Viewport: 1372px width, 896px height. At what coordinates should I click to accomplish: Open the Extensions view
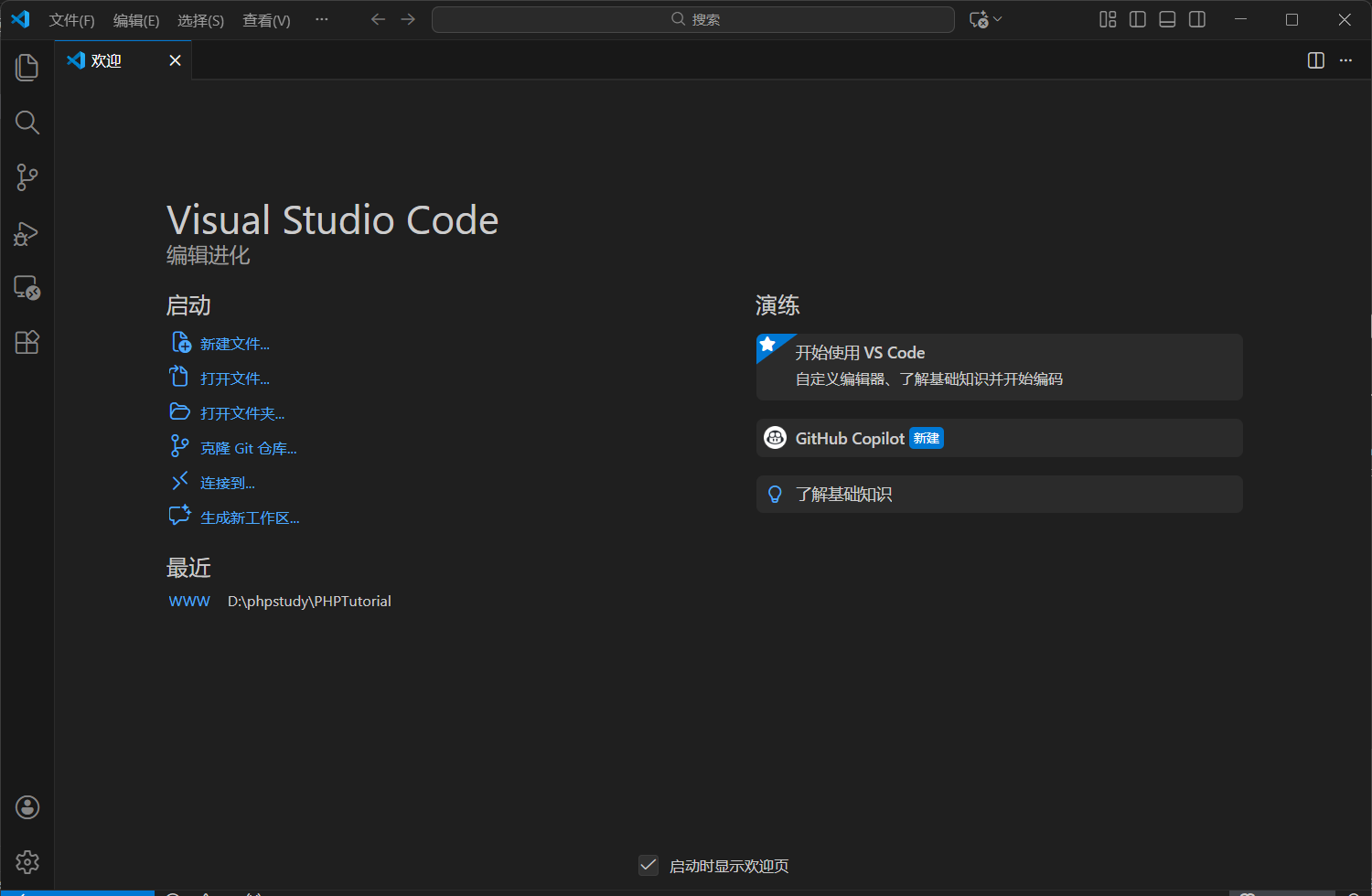point(27,343)
